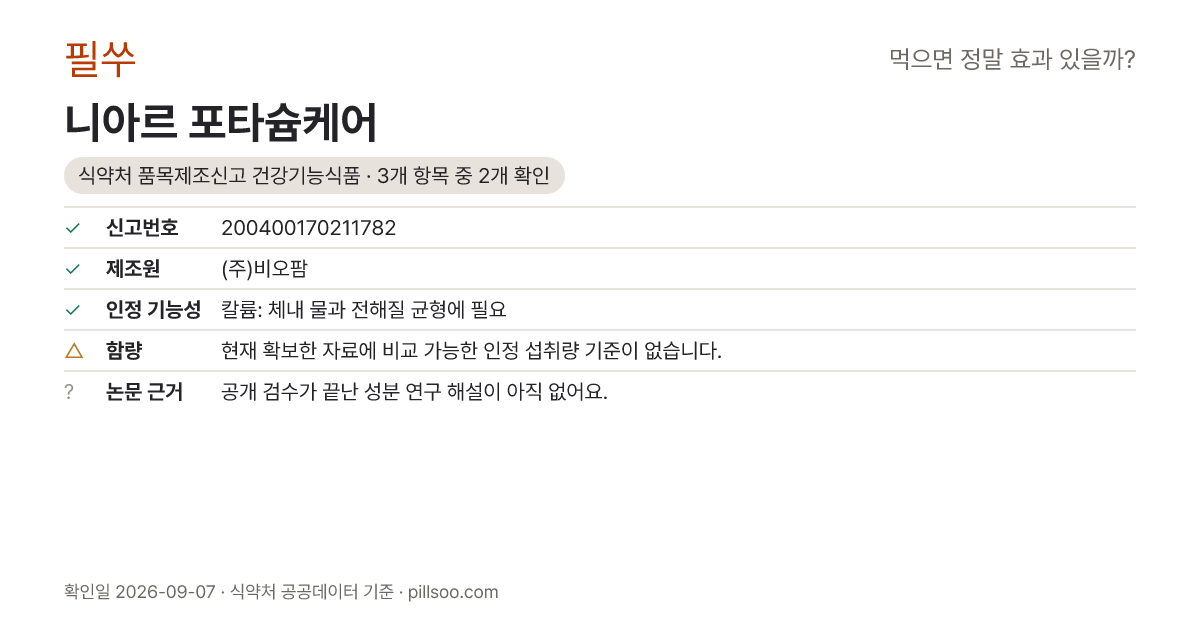Click the intake standard notice text in 함량 row

[471, 351]
